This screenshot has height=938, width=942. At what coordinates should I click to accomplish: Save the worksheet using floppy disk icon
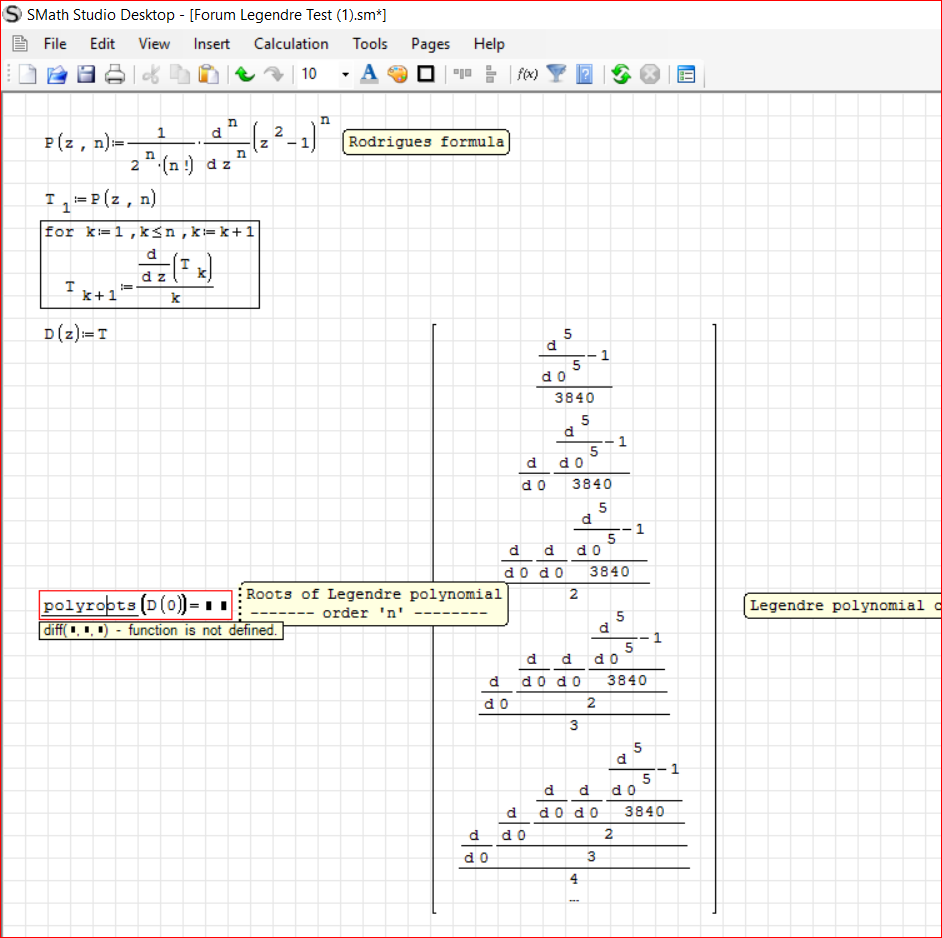86,74
